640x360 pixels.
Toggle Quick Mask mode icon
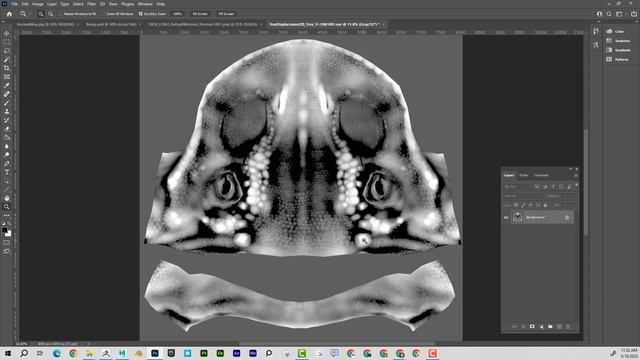tap(7, 242)
